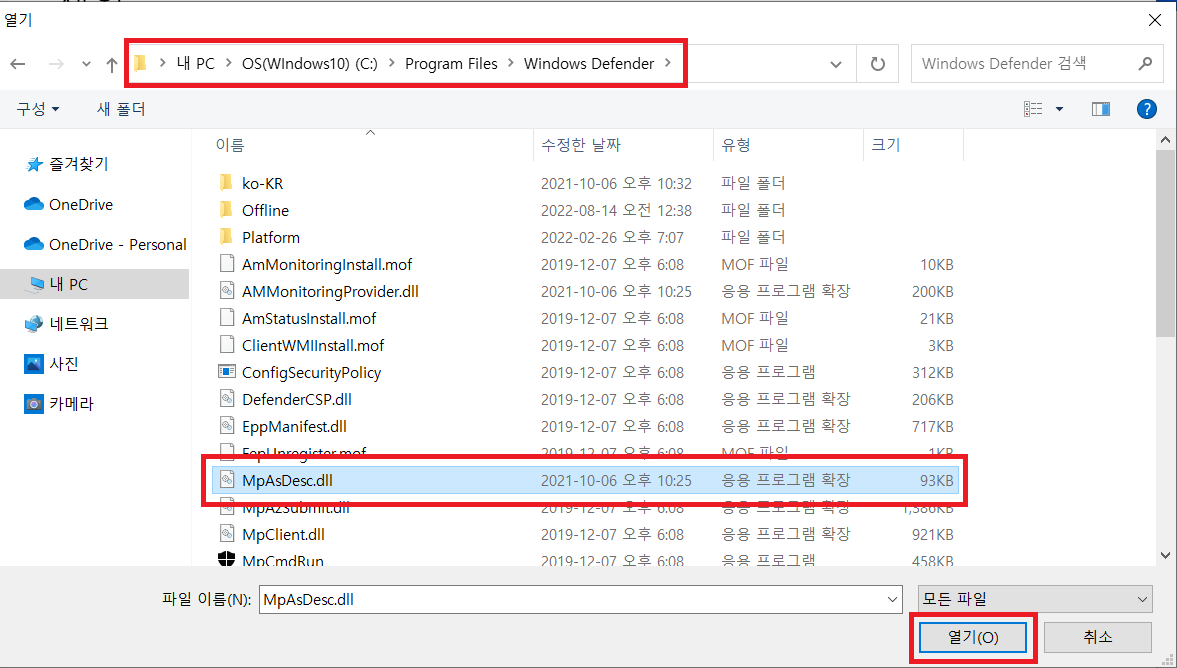Click the file list vertical scrollbar thumb
Image resolution: width=1177 pixels, height=668 pixels.
1165,244
